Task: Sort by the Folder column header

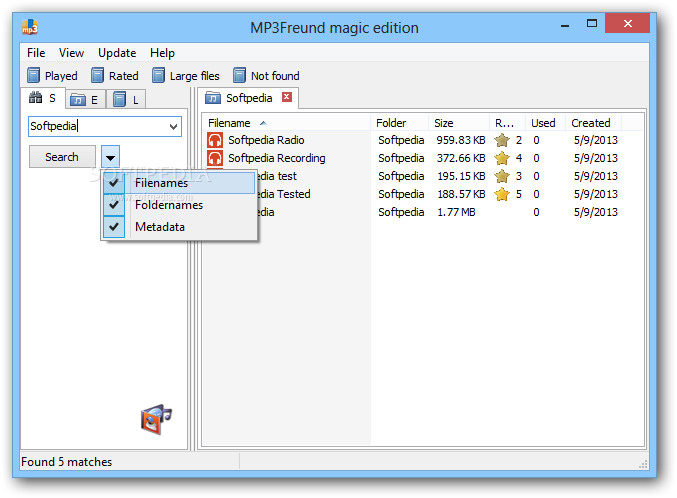Action: point(399,123)
